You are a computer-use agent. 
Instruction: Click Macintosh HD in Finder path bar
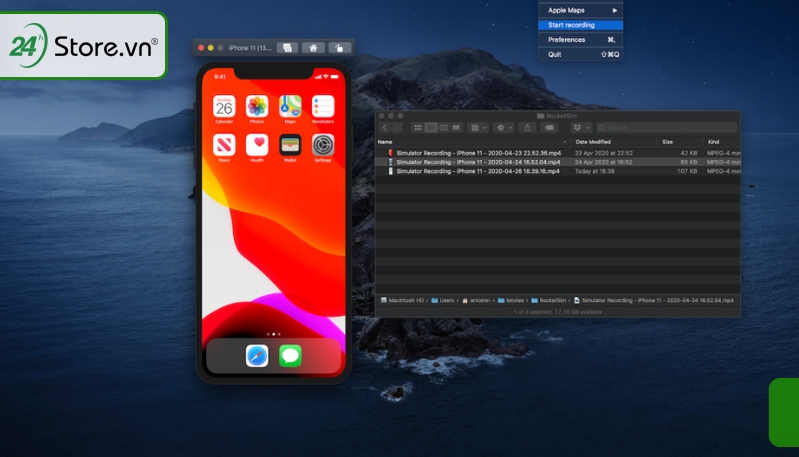tap(402, 301)
